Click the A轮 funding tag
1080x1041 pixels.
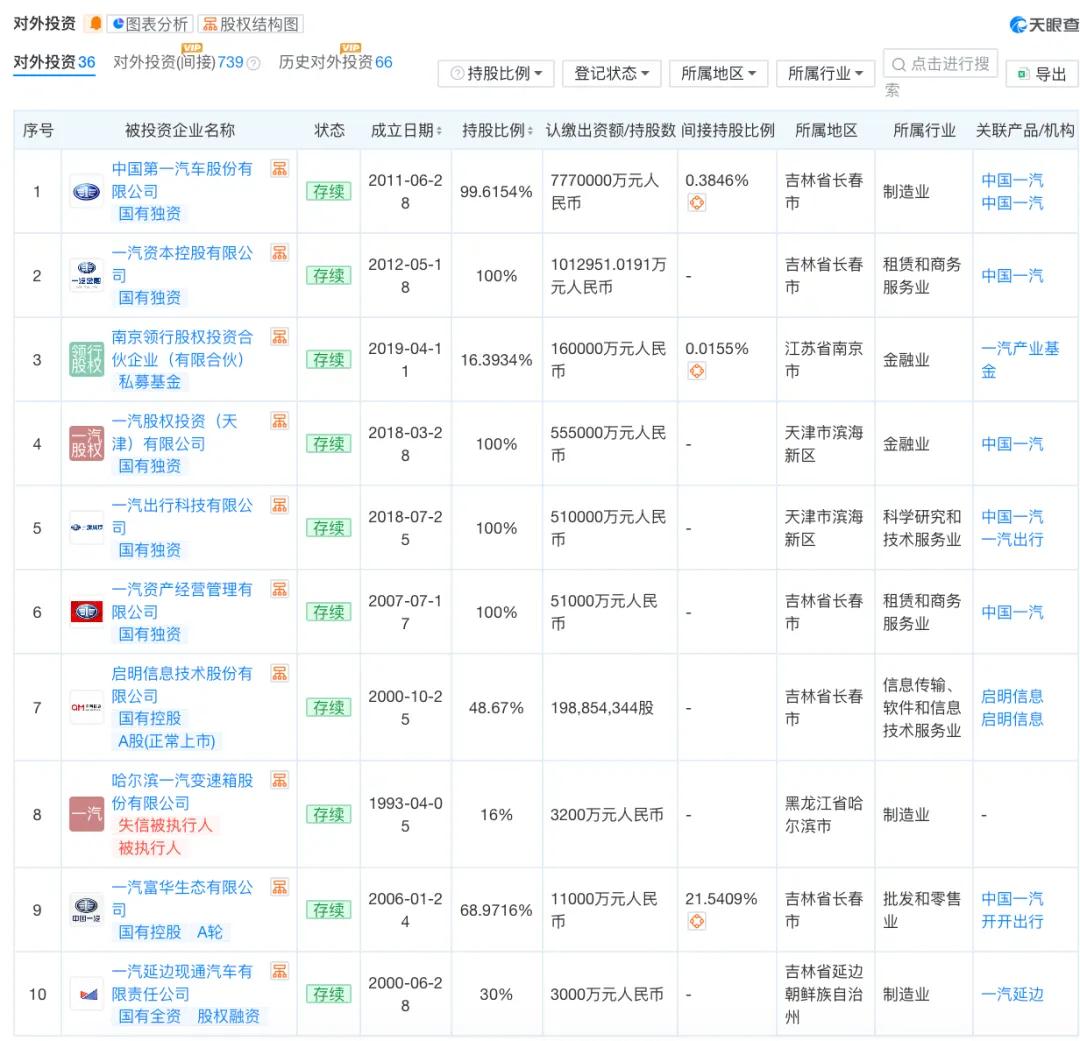[x=210, y=932]
